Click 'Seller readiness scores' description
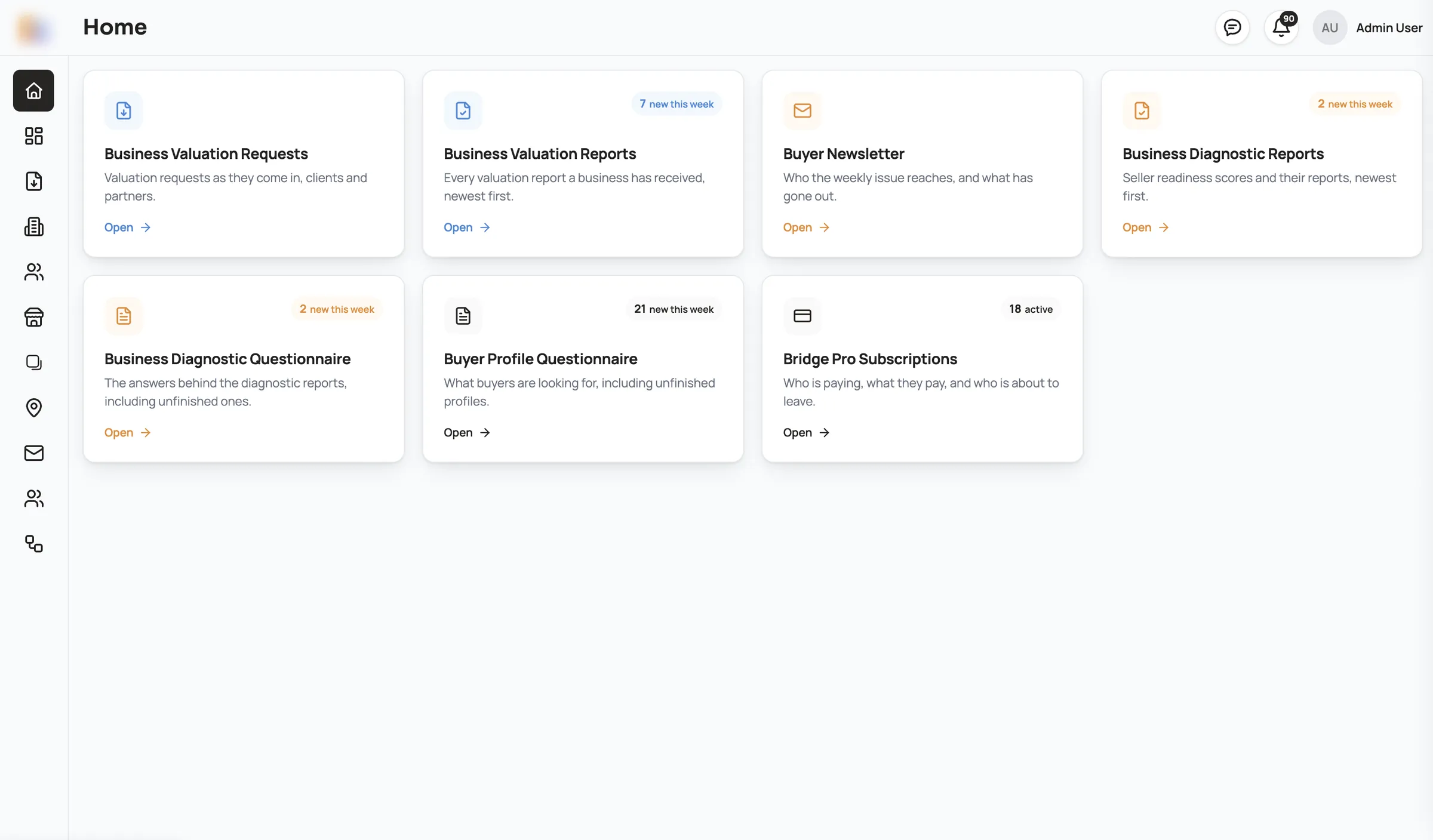 pos(1259,187)
